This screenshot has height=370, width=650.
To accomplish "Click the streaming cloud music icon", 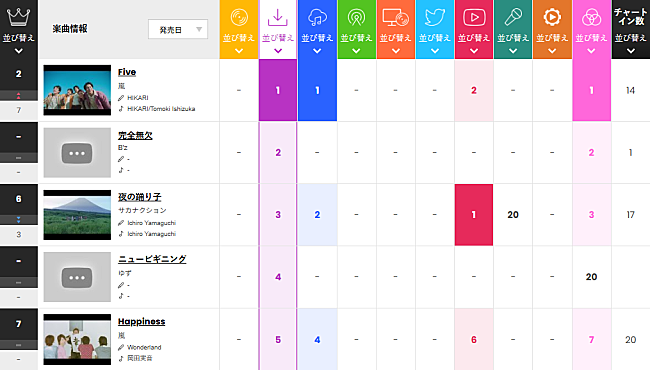I will pyautogui.click(x=317, y=17).
